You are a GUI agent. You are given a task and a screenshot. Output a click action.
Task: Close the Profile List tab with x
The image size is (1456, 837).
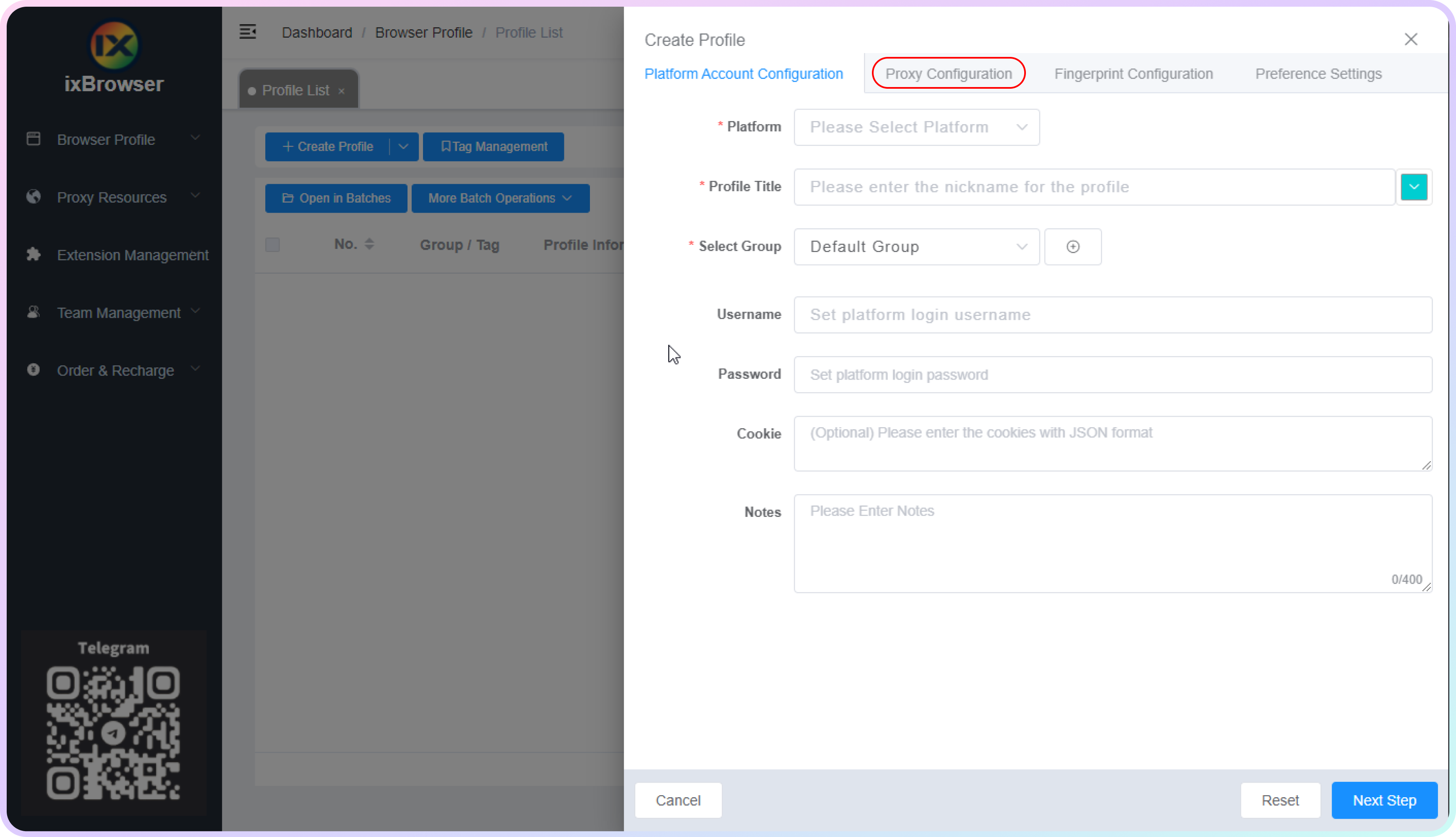click(341, 91)
